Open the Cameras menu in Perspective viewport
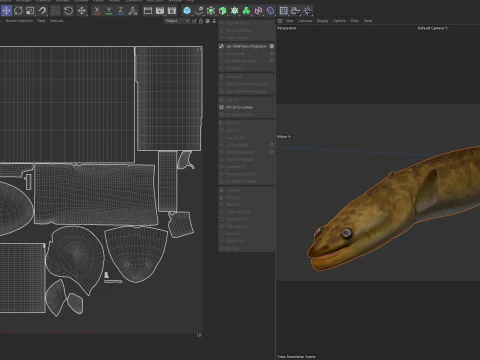The width and height of the screenshot is (480, 360). tap(305, 21)
